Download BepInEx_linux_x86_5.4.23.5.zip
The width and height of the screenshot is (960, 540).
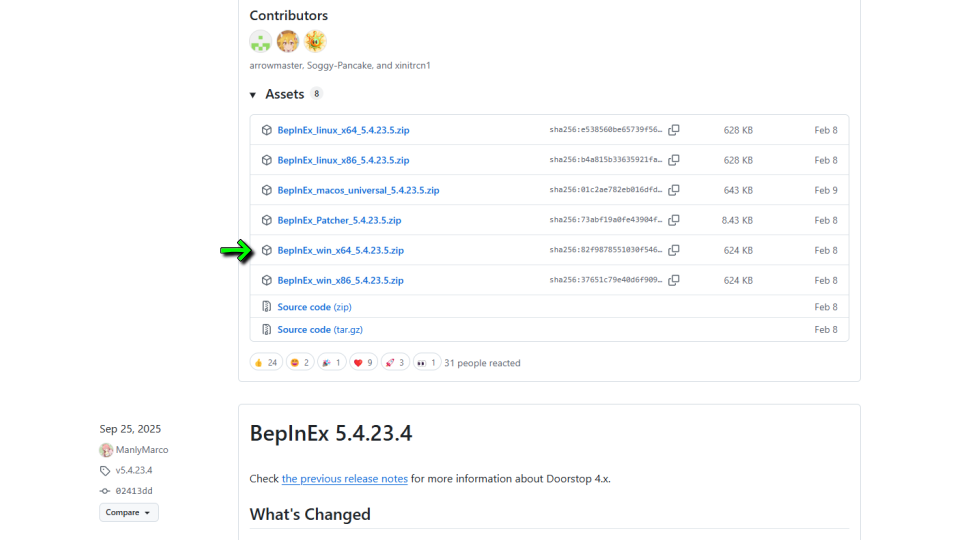click(x=343, y=160)
